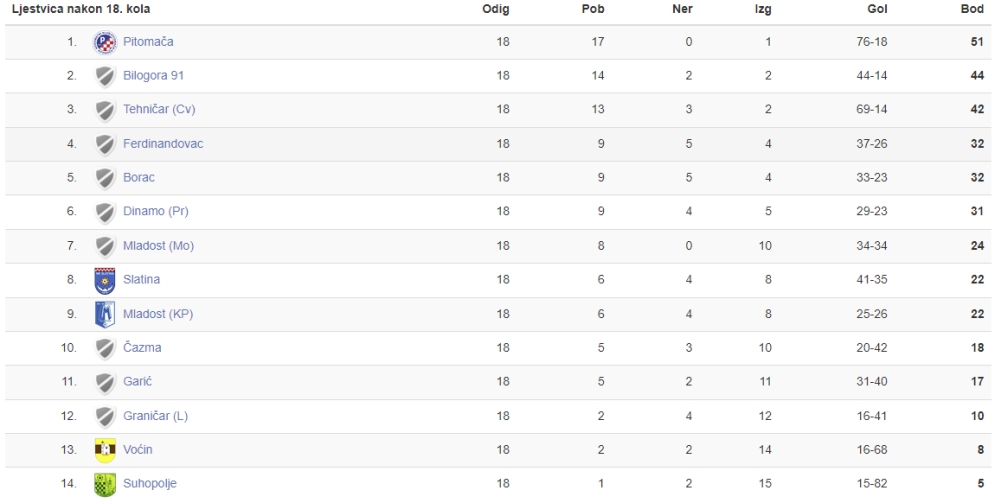The image size is (1001, 503).
Task: Click the Pob column header
Action: tap(593, 9)
